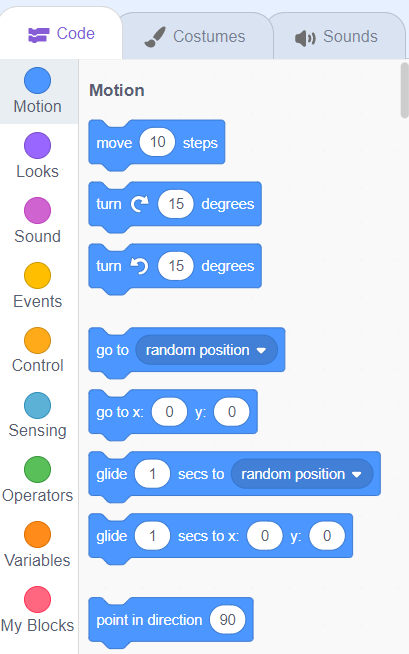Expand the go to random position dropdown
The image size is (409, 654).
(206, 350)
